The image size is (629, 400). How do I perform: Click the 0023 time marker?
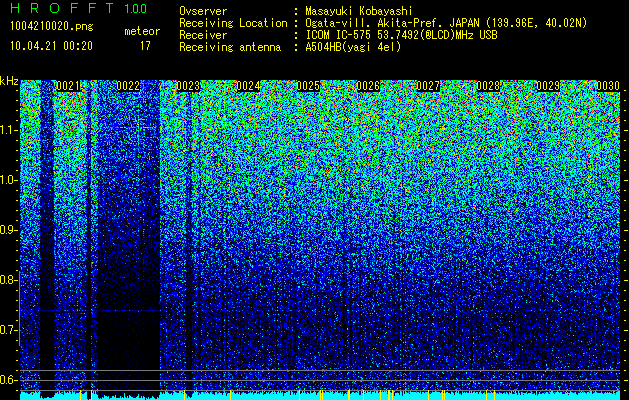[x=188, y=86]
